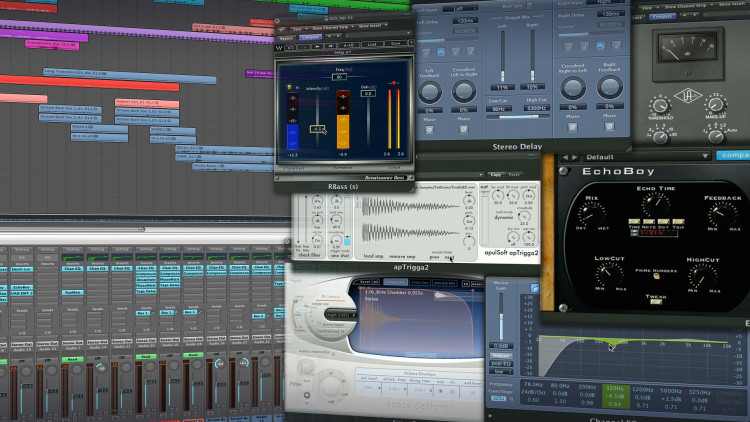Toggle Right Feedback phase invert button
Screen dimensions: 750x422
pyautogui.click(x=609, y=127)
